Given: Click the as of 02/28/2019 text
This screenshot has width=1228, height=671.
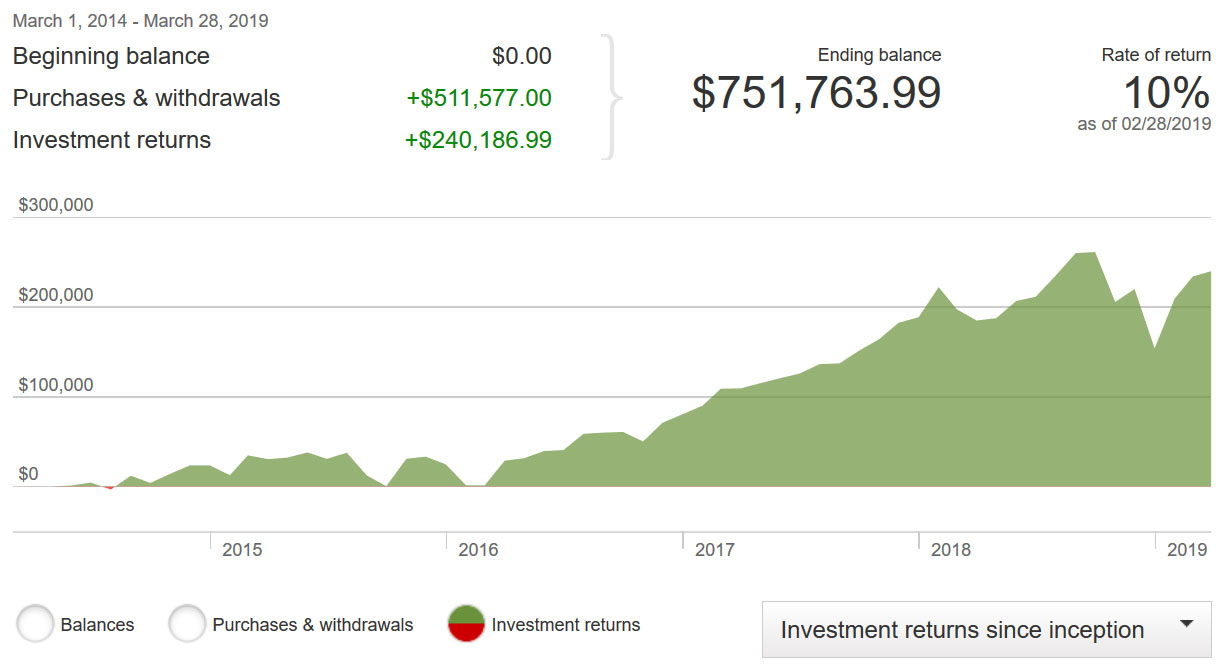Looking at the screenshot, I should (x=1144, y=125).
